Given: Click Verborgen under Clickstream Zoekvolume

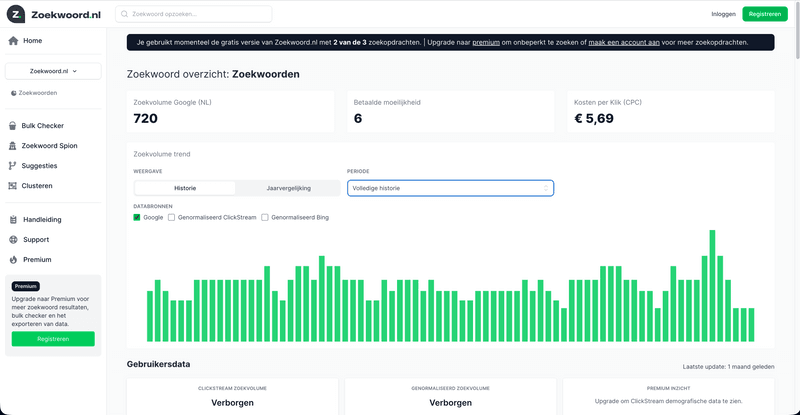Looking at the screenshot, I should (232, 403).
